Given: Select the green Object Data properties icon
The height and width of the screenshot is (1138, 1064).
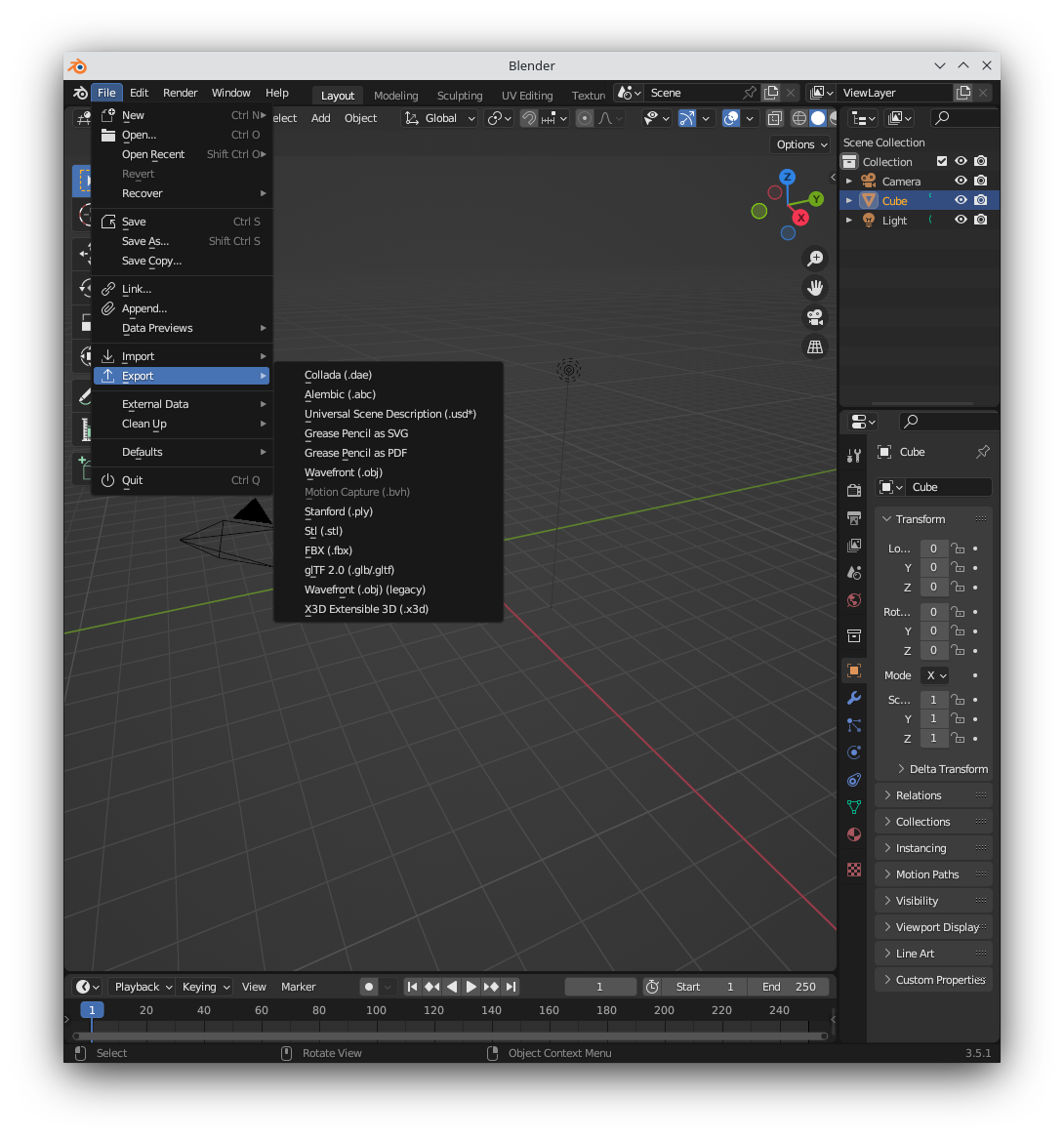Looking at the screenshot, I should [x=854, y=805].
